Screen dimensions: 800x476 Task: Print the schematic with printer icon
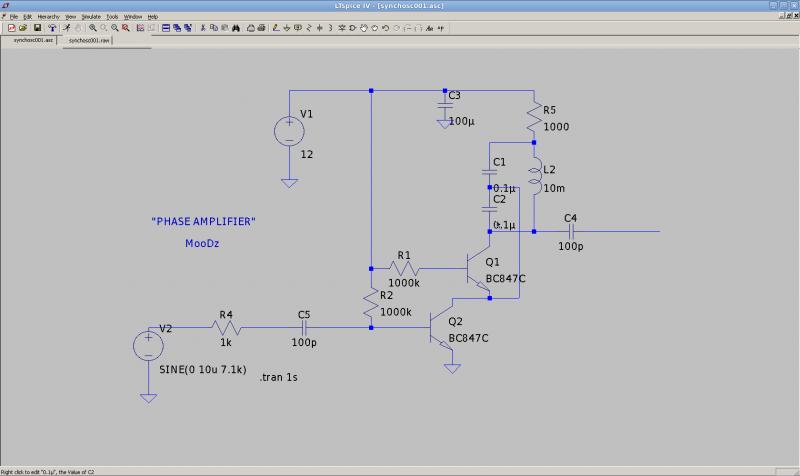[261, 28]
